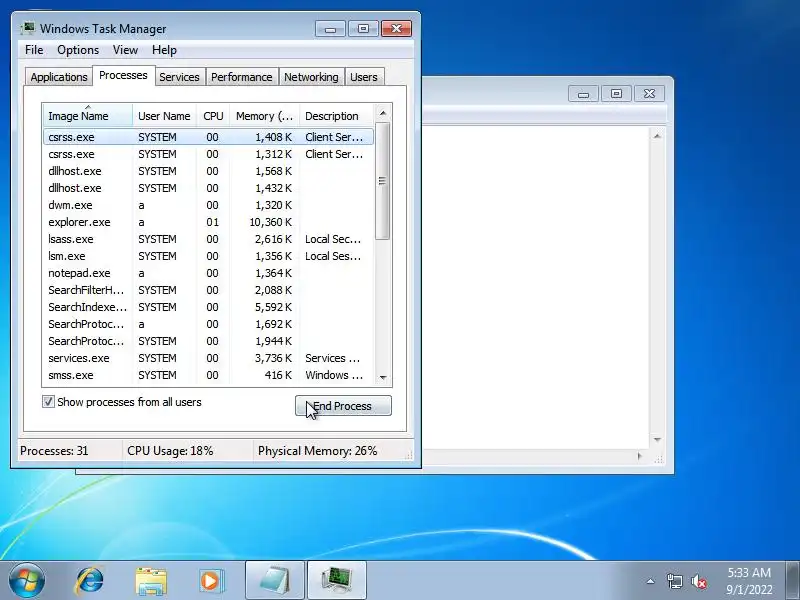Viewport: 800px width, 600px height.
Task: Click process list scroll up arrow
Action: (383, 113)
